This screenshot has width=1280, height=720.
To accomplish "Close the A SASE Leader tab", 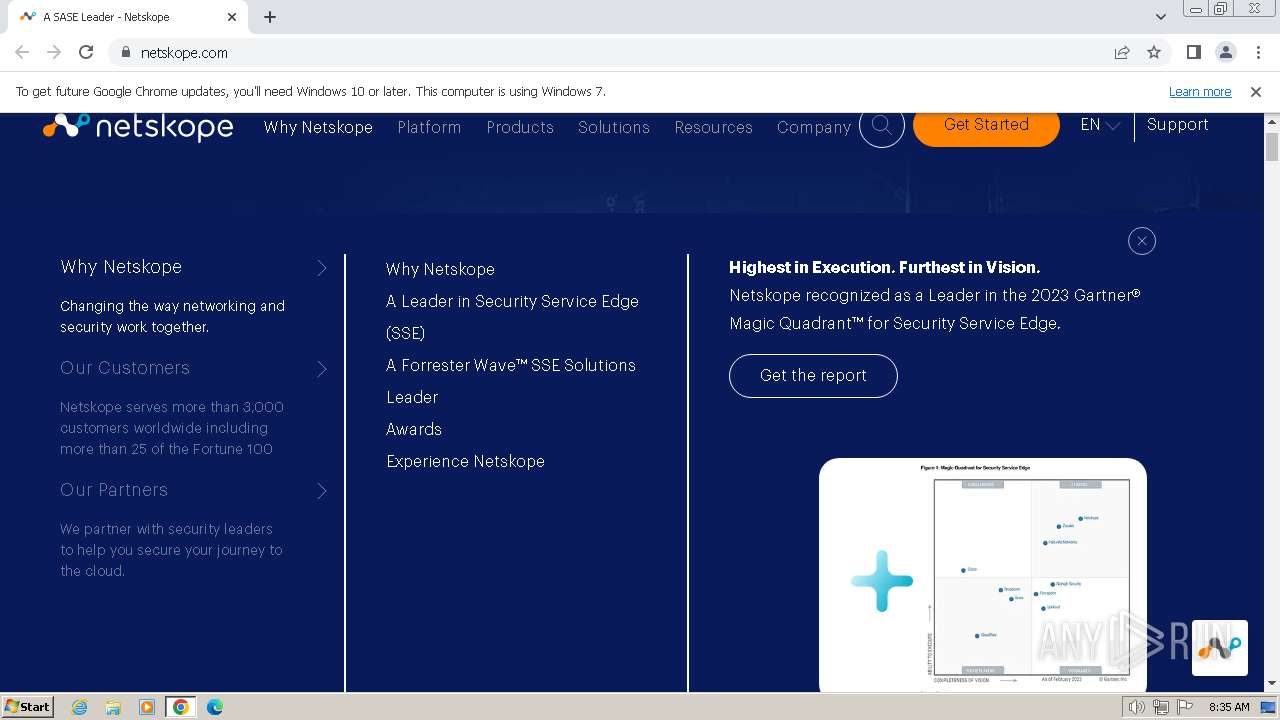I will (232, 17).
